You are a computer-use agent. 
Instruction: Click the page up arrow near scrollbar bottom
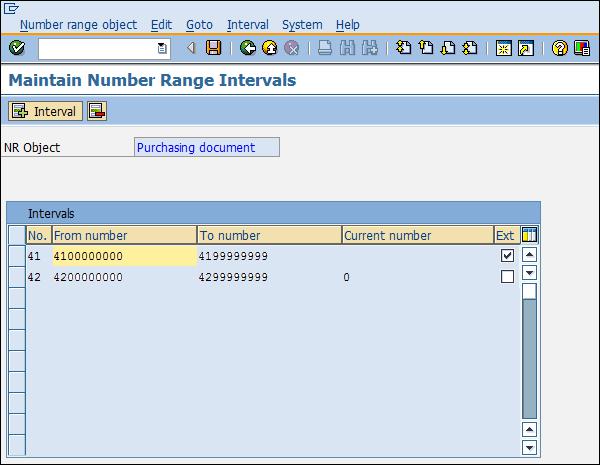(x=530, y=430)
